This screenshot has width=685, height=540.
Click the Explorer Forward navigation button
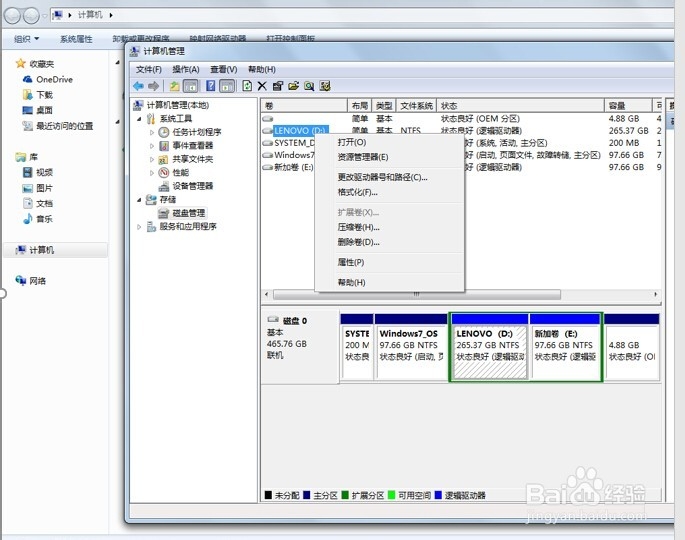[31, 16]
